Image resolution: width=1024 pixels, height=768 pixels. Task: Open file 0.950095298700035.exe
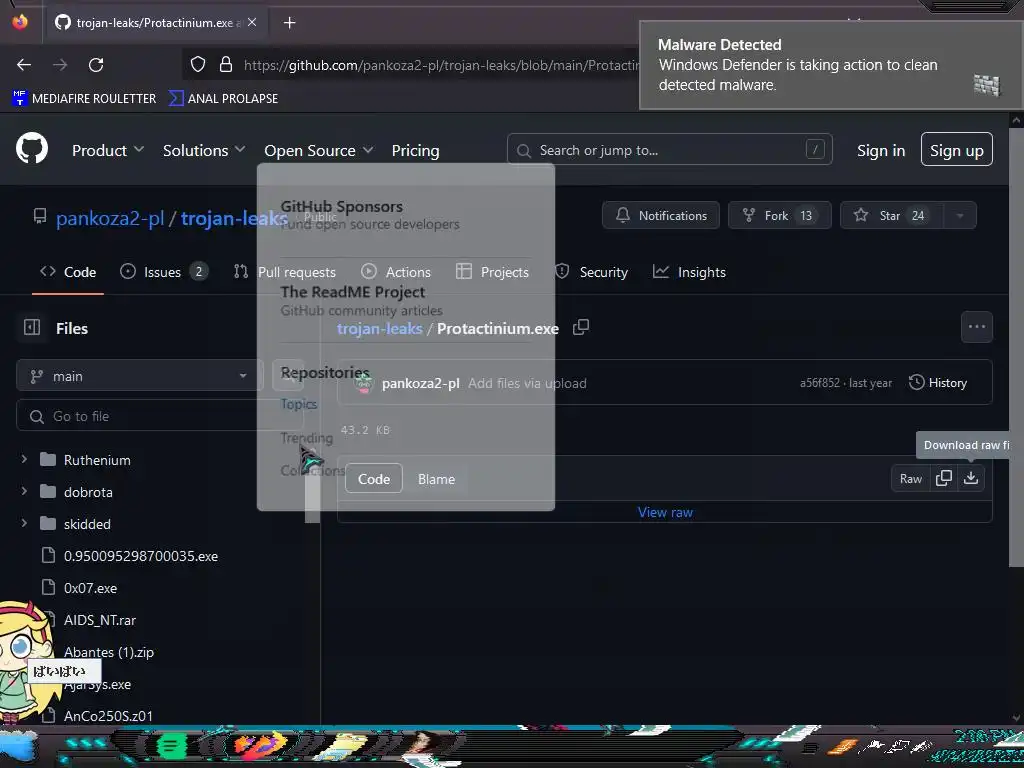(141, 556)
